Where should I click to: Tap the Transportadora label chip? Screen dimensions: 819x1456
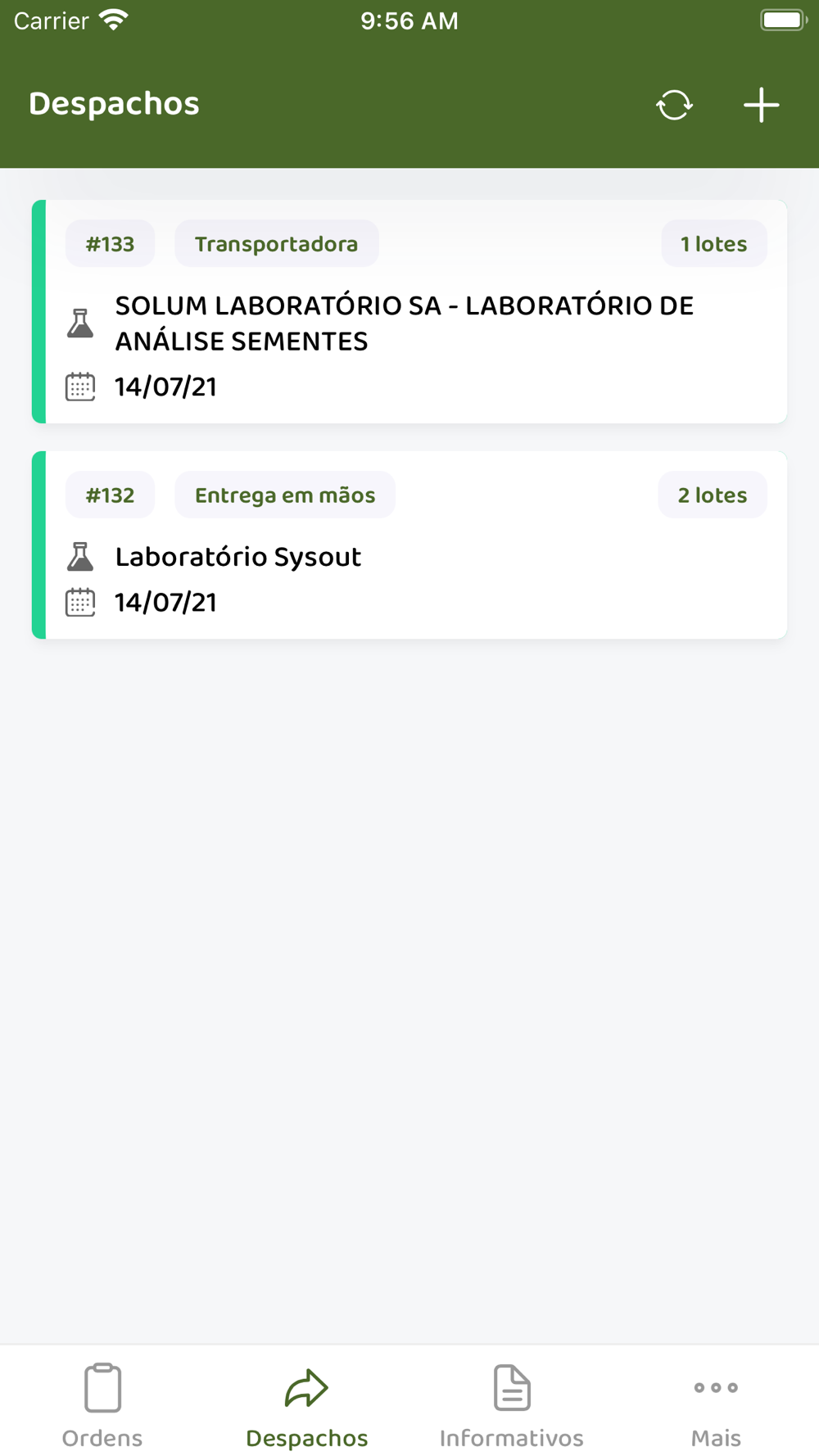(x=277, y=244)
